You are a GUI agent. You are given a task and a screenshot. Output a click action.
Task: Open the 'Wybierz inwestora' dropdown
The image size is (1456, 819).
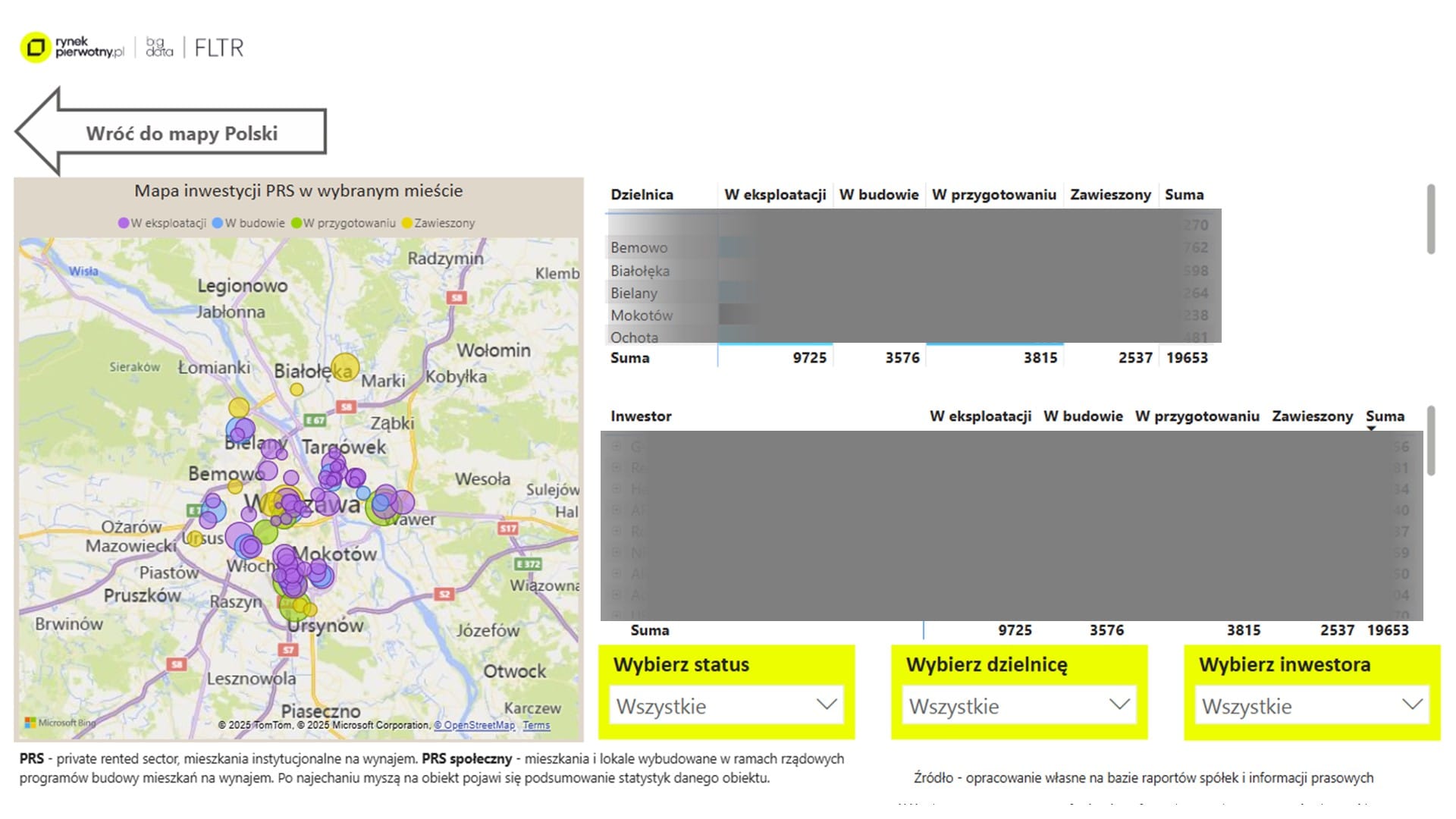(x=1312, y=705)
